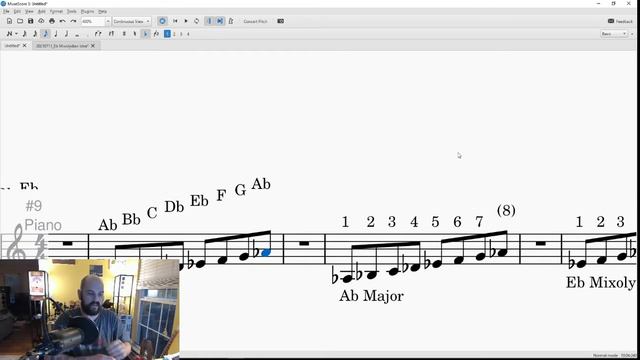Image resolution: width=640 pixels, height=360 pixels.
Task: Select the 16th note duration
Action: (35, 34)
